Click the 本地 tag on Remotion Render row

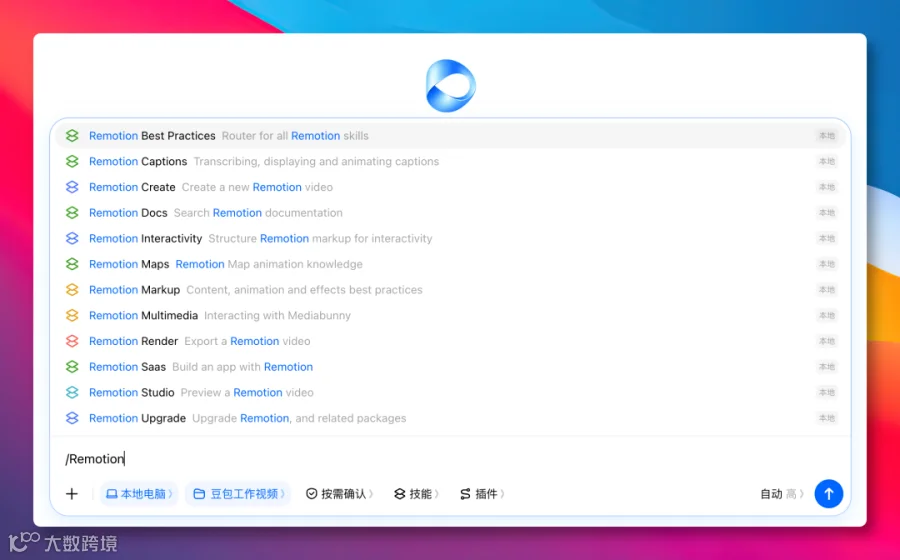(x=827, y=341)
